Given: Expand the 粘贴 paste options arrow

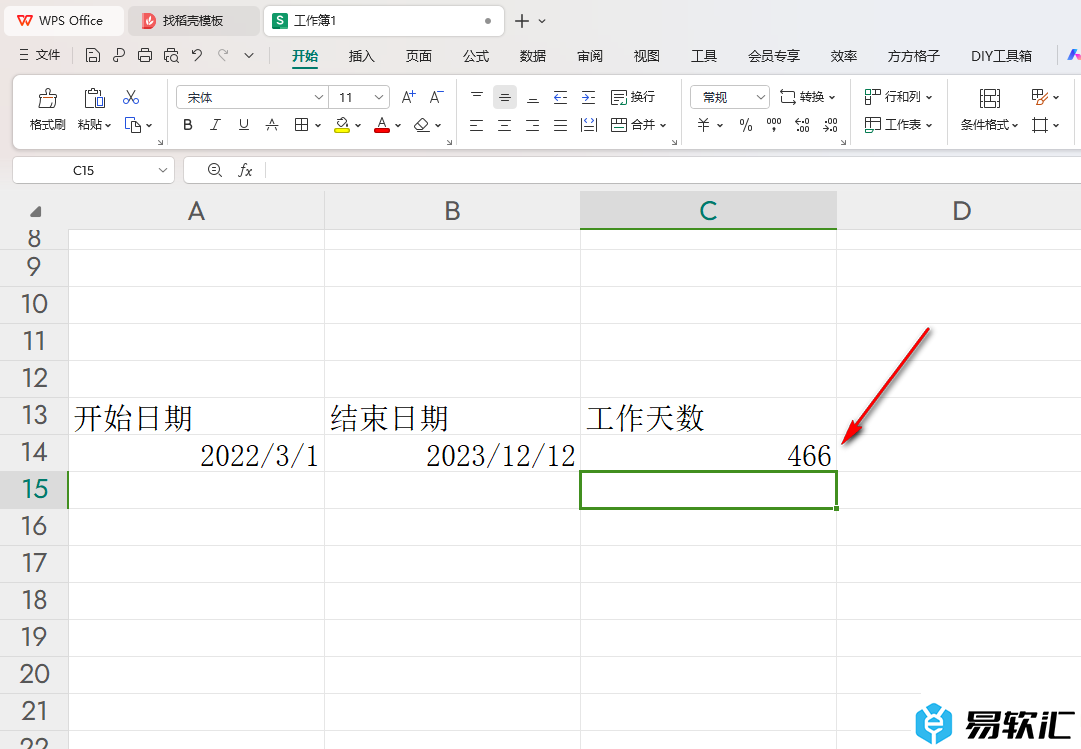Looking at the screenshot, I should coord(108,126).
